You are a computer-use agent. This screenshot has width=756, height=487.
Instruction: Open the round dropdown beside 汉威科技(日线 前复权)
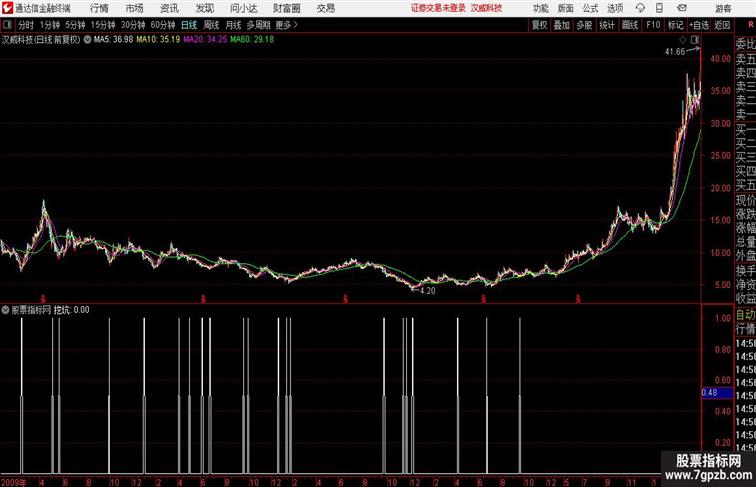87,40
